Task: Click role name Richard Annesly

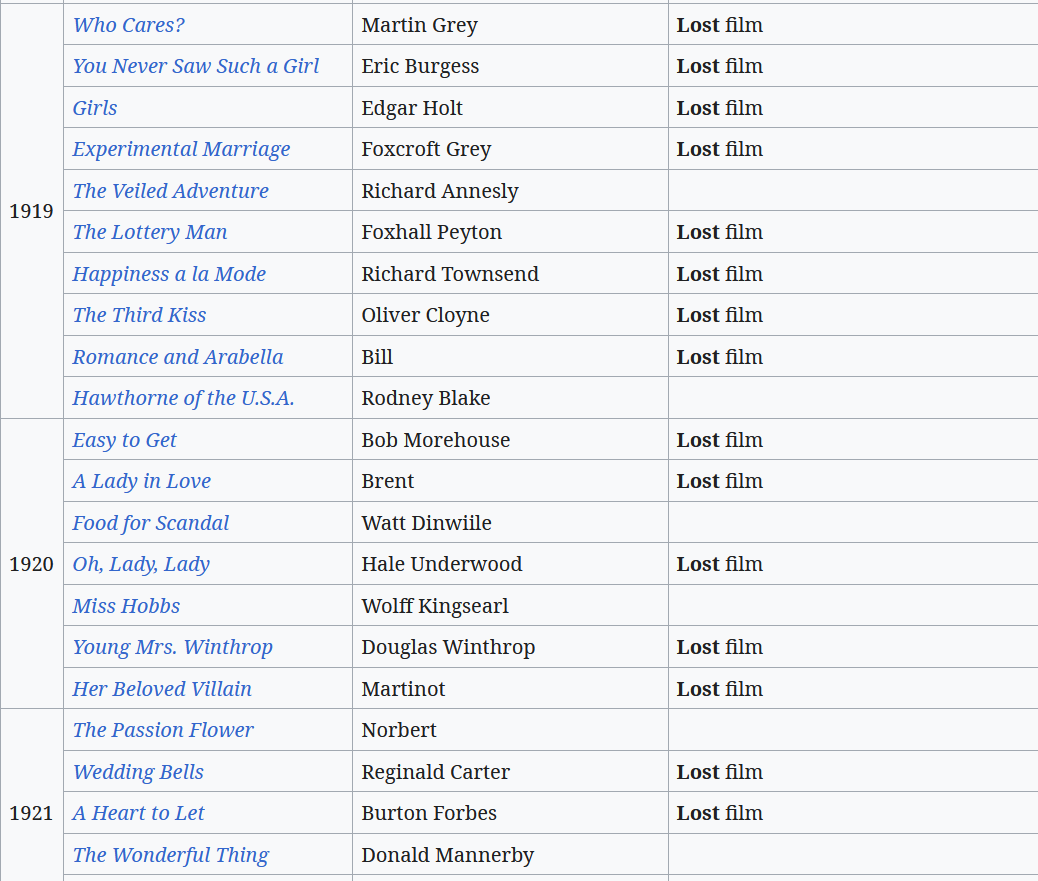Action: [x=440, y=191]
